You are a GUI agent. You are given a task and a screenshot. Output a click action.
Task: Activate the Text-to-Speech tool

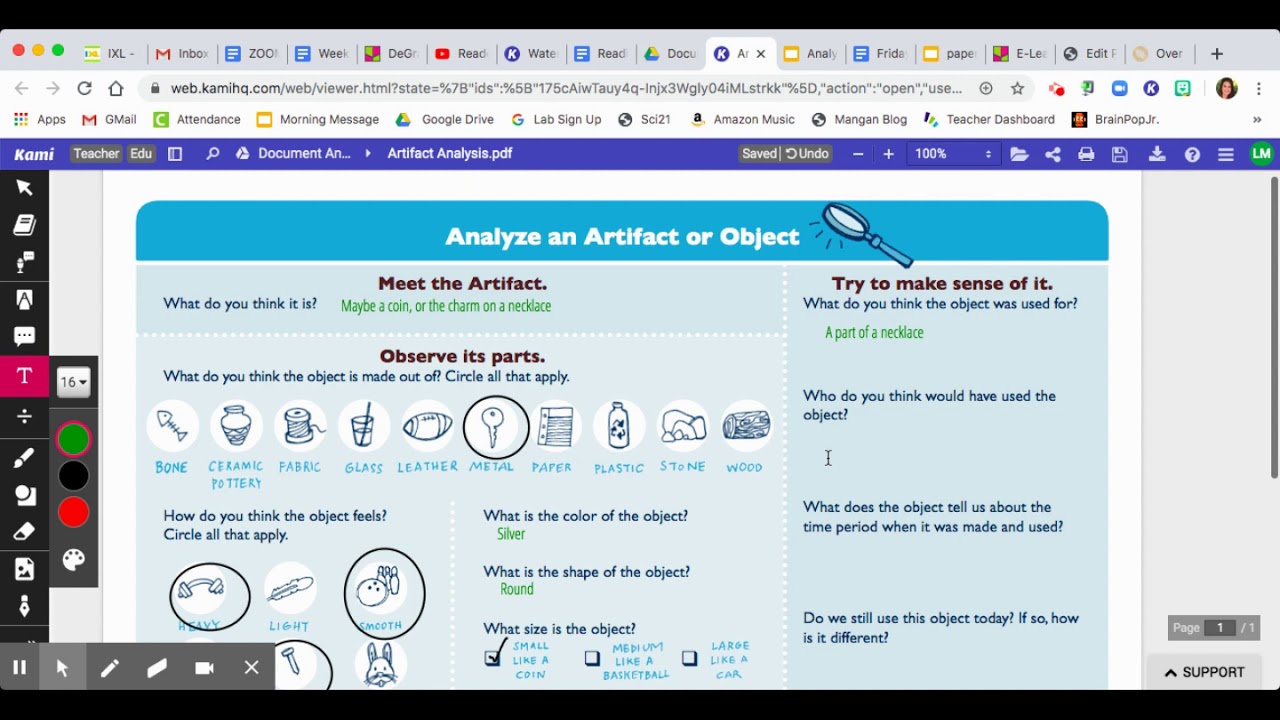pos(24,263)
